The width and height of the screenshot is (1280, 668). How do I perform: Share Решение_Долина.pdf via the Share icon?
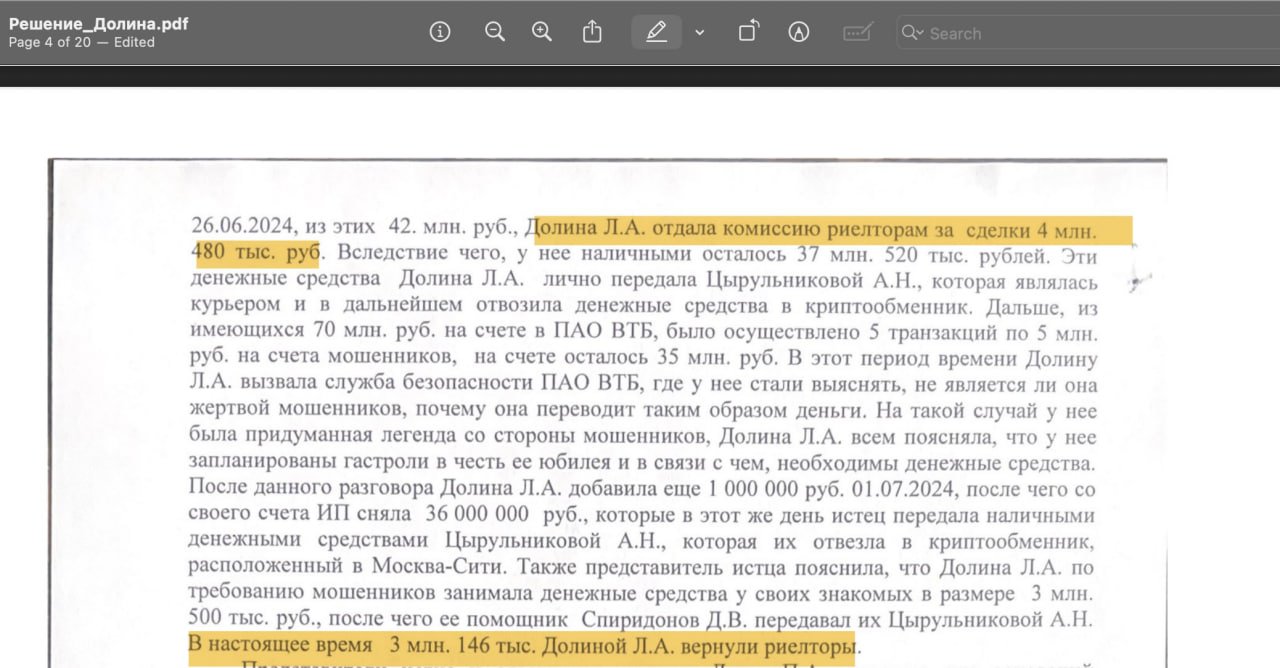click(x=591, y=31)
